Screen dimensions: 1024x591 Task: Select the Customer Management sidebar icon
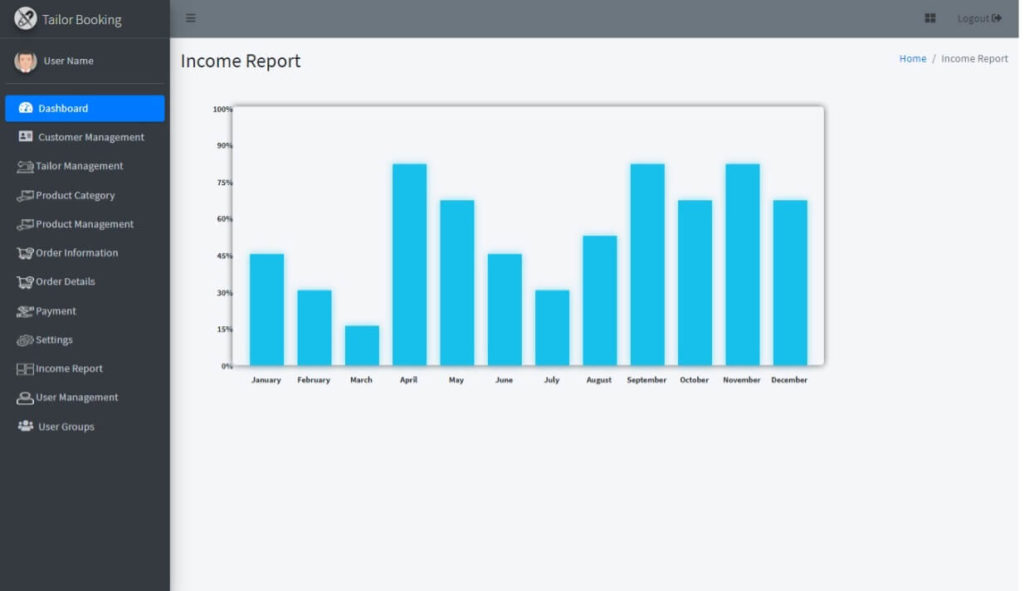tap(23, 137)
